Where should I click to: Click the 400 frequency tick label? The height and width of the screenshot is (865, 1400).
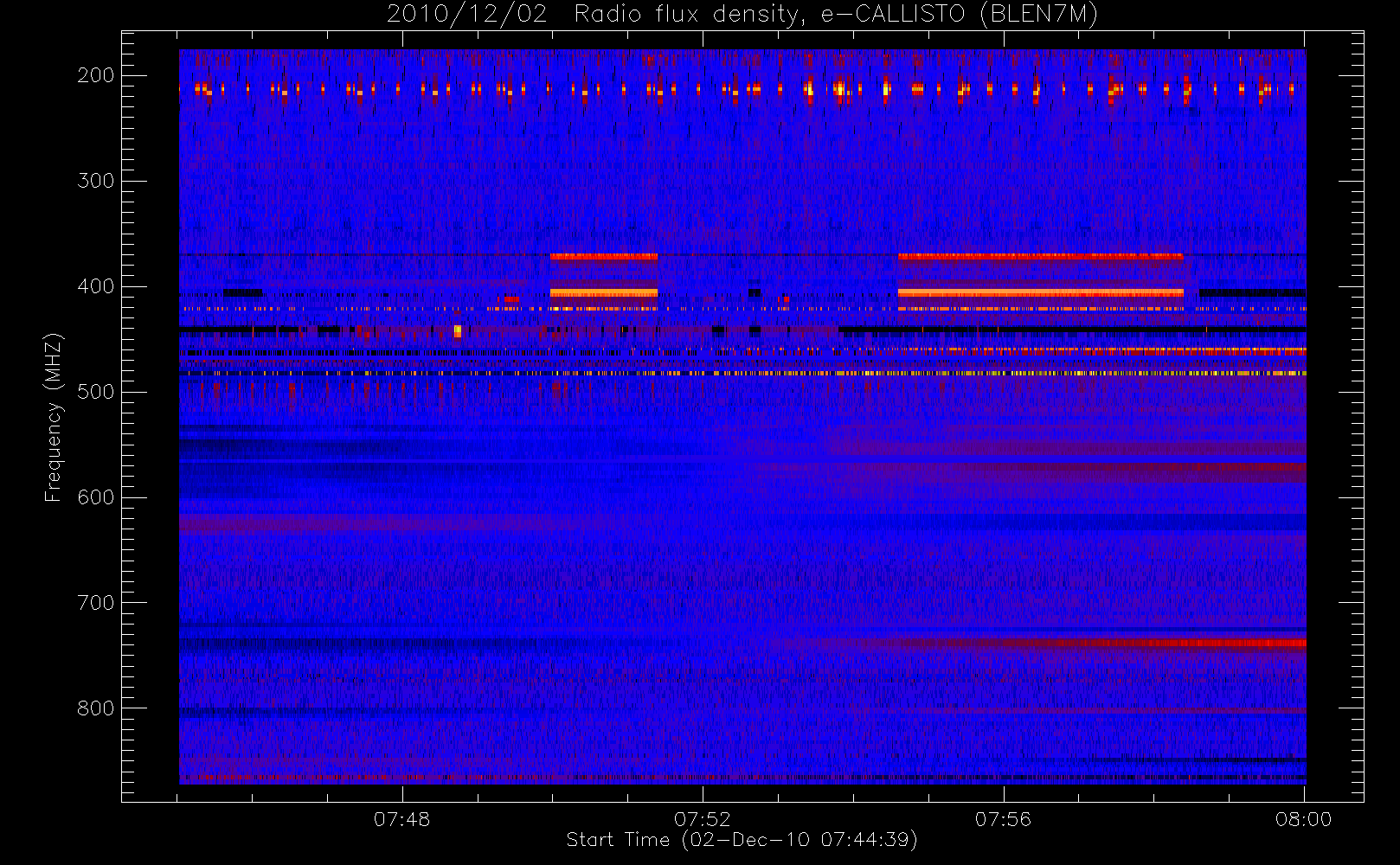[x=95, y=286]
